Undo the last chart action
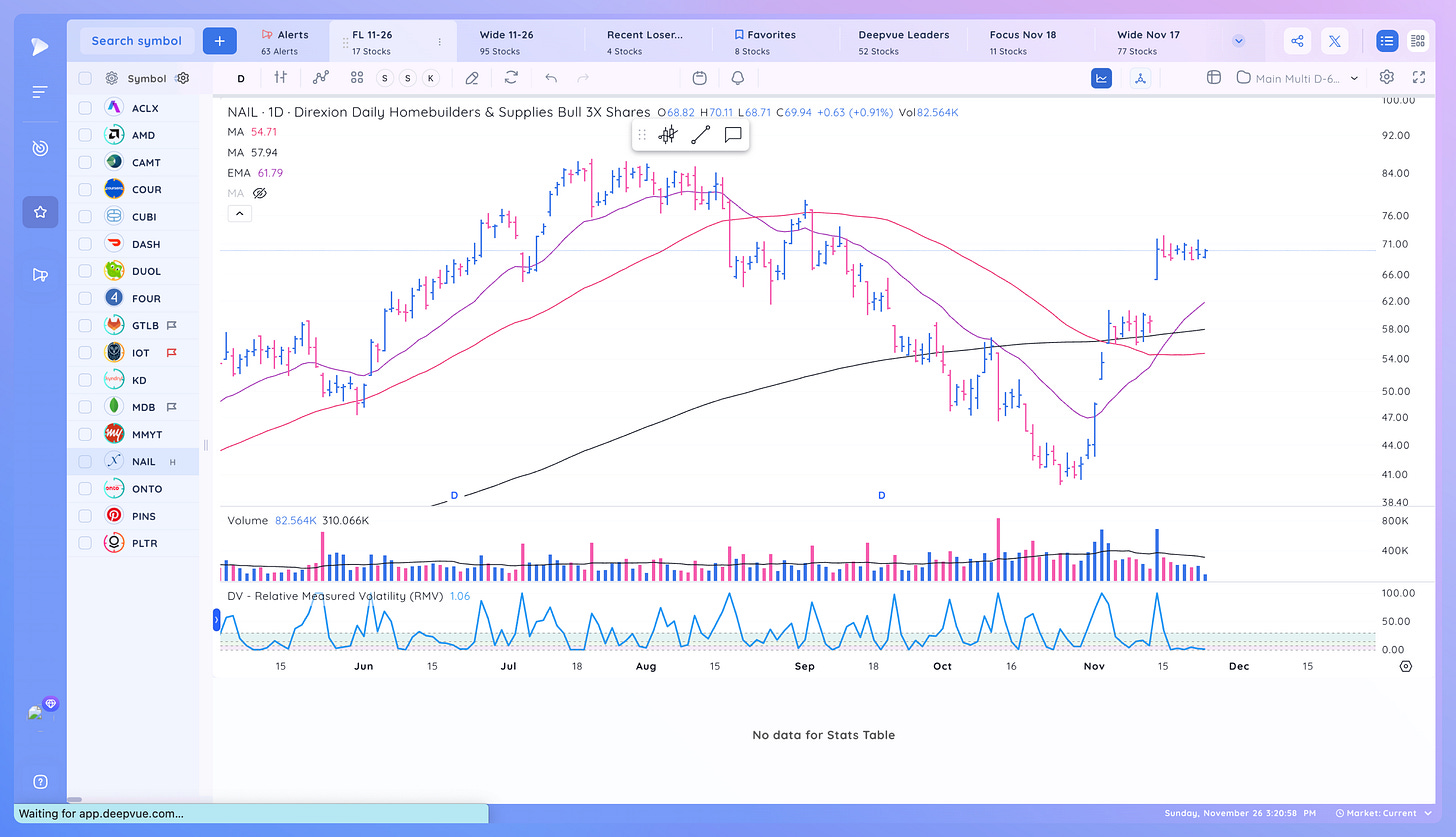 (550, 77)
